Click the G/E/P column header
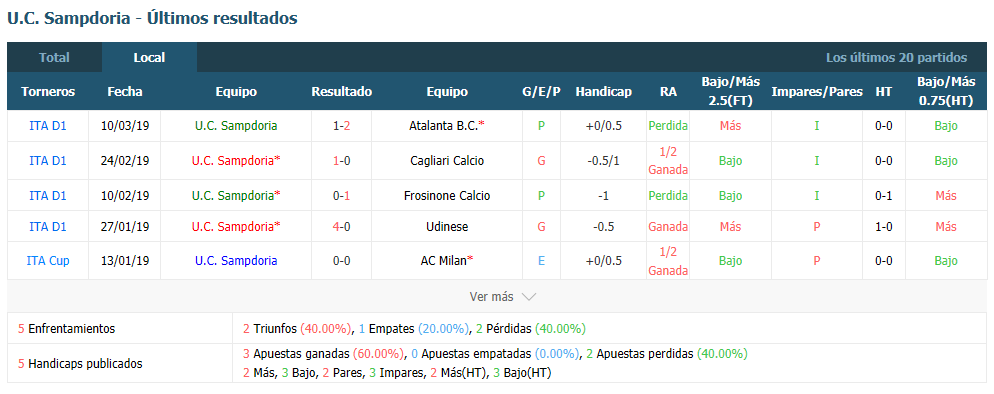The width and height of the screenshot is (994, 394). tap(541, 91)
